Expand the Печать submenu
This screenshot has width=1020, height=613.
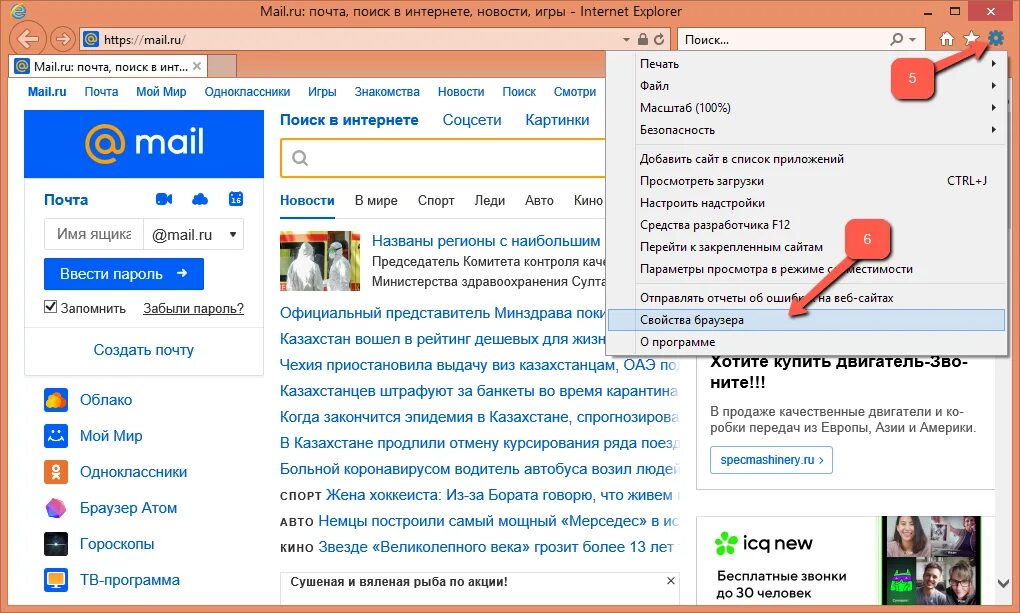tap(993, 64)
